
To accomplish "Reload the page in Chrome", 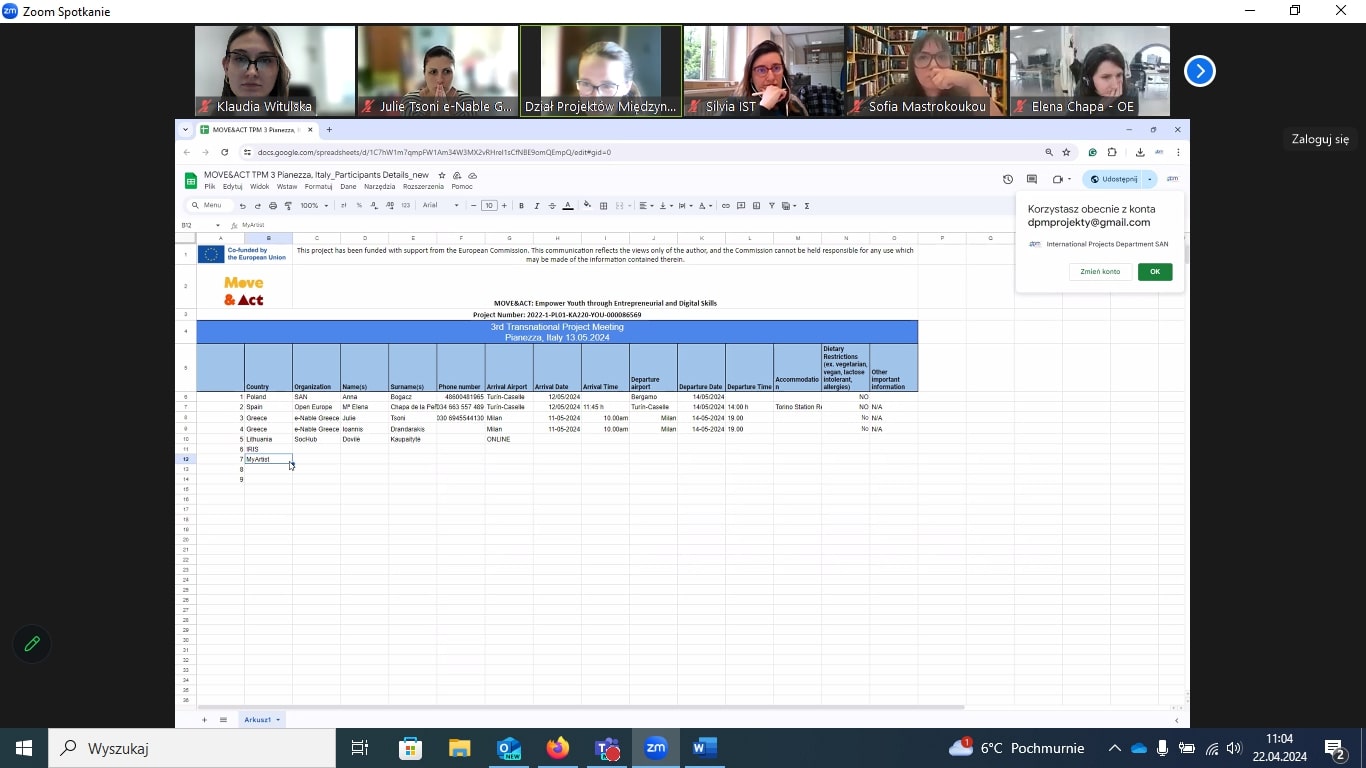I will click(x=224, y=152).
